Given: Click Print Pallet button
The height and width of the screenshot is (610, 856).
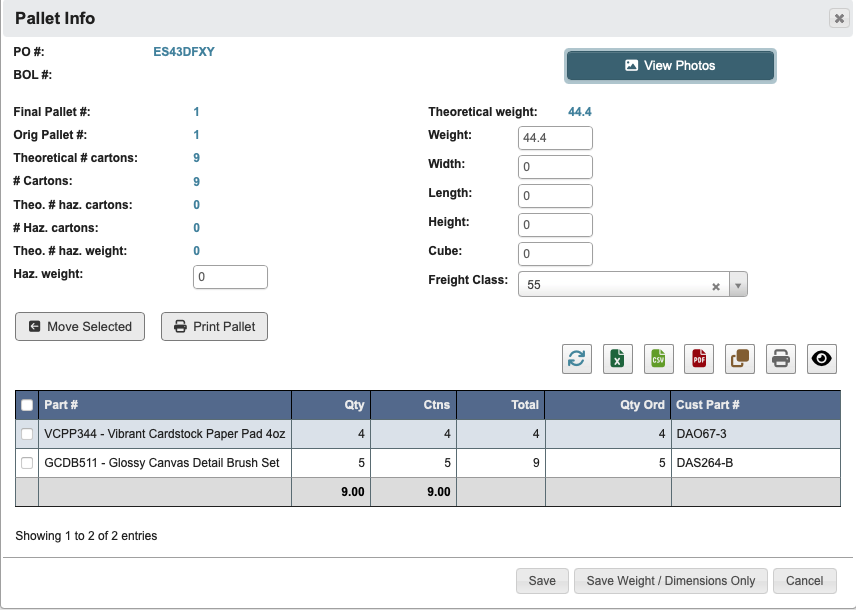Looking at the screenshot, I should pos(214,327).
